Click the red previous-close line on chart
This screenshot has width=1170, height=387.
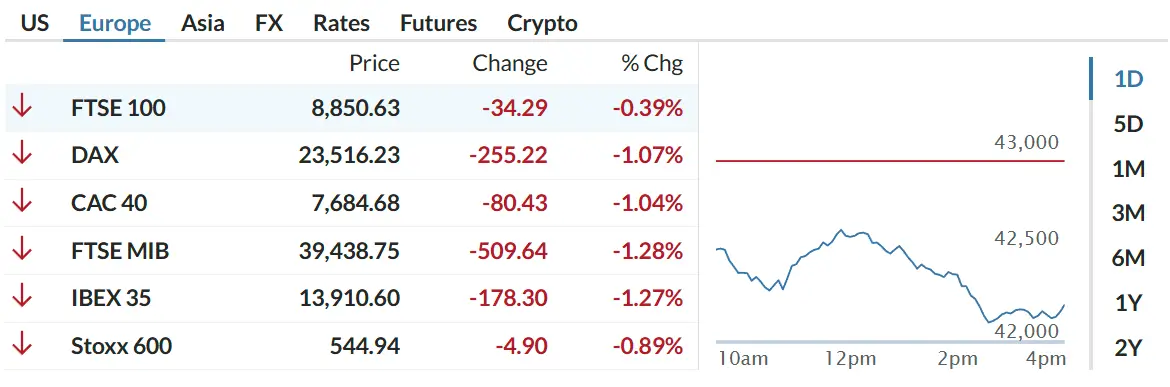coord(890,160)
